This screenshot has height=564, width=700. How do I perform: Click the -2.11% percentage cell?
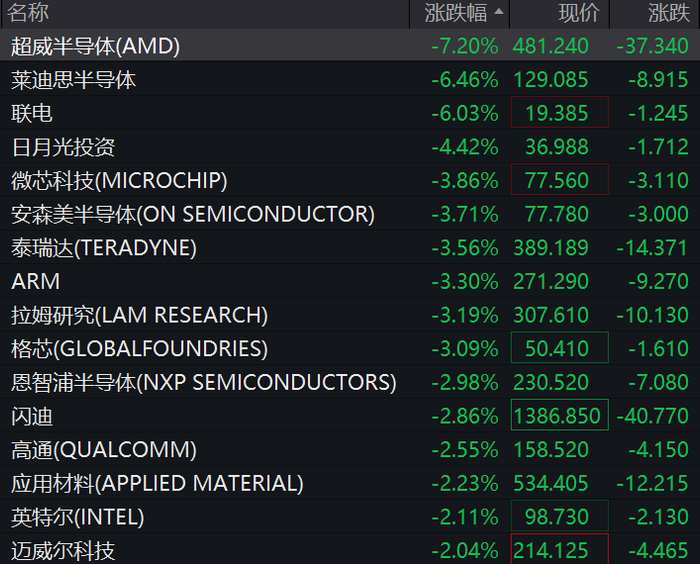pyautogui.click(x=465, y=517)
